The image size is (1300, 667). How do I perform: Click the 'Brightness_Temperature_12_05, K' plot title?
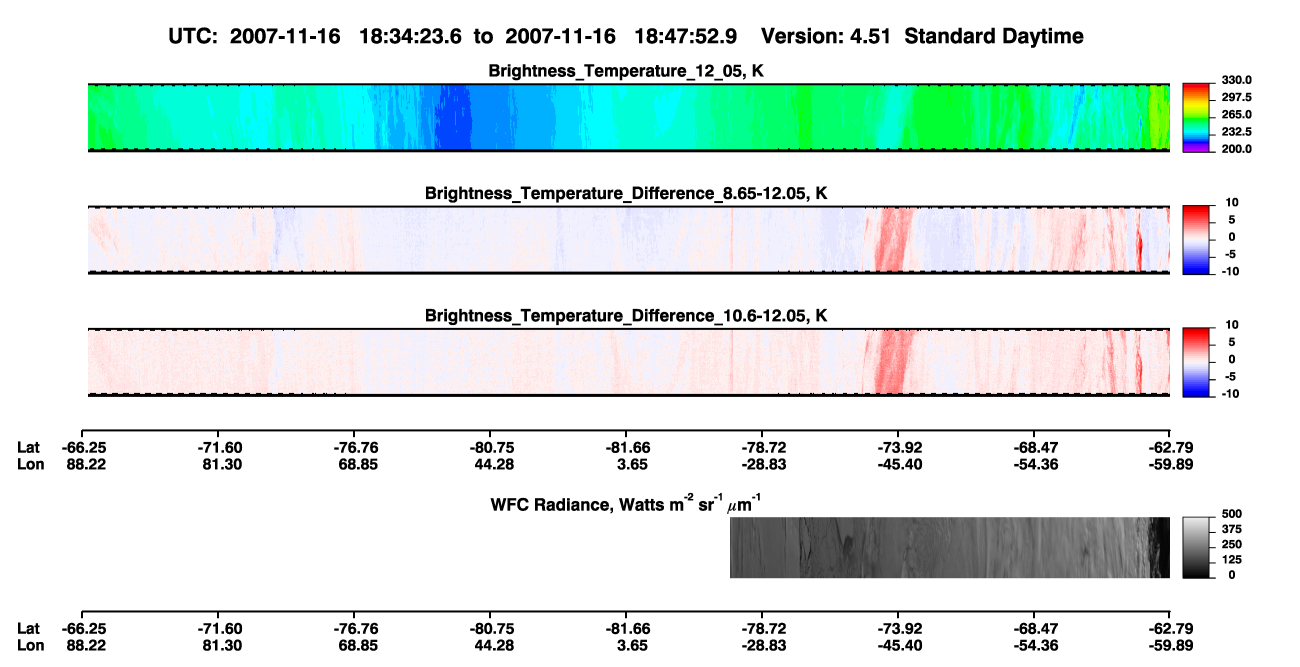click(627, 71)
